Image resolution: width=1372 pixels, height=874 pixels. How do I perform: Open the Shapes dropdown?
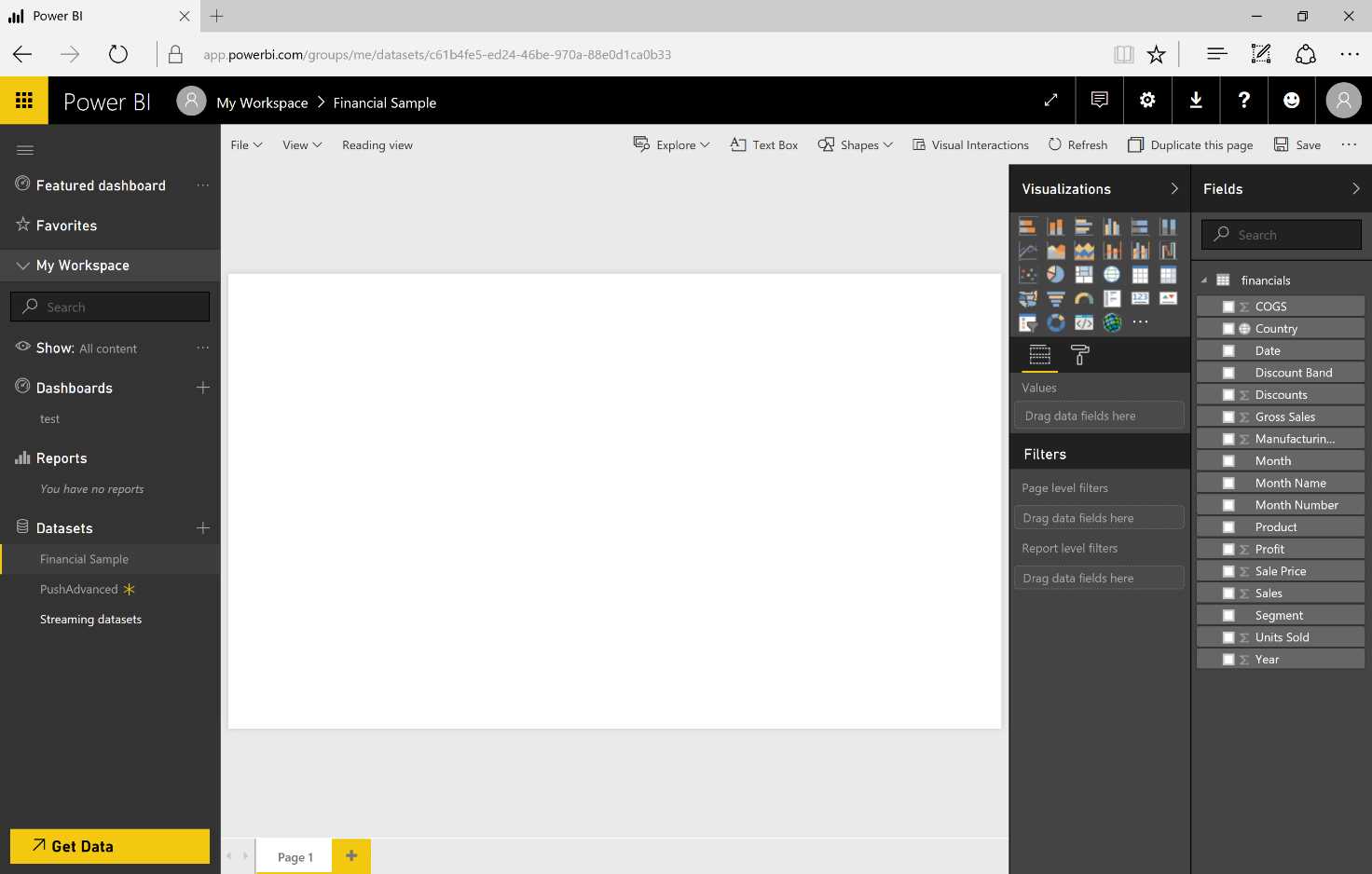[x=854, y=144]
